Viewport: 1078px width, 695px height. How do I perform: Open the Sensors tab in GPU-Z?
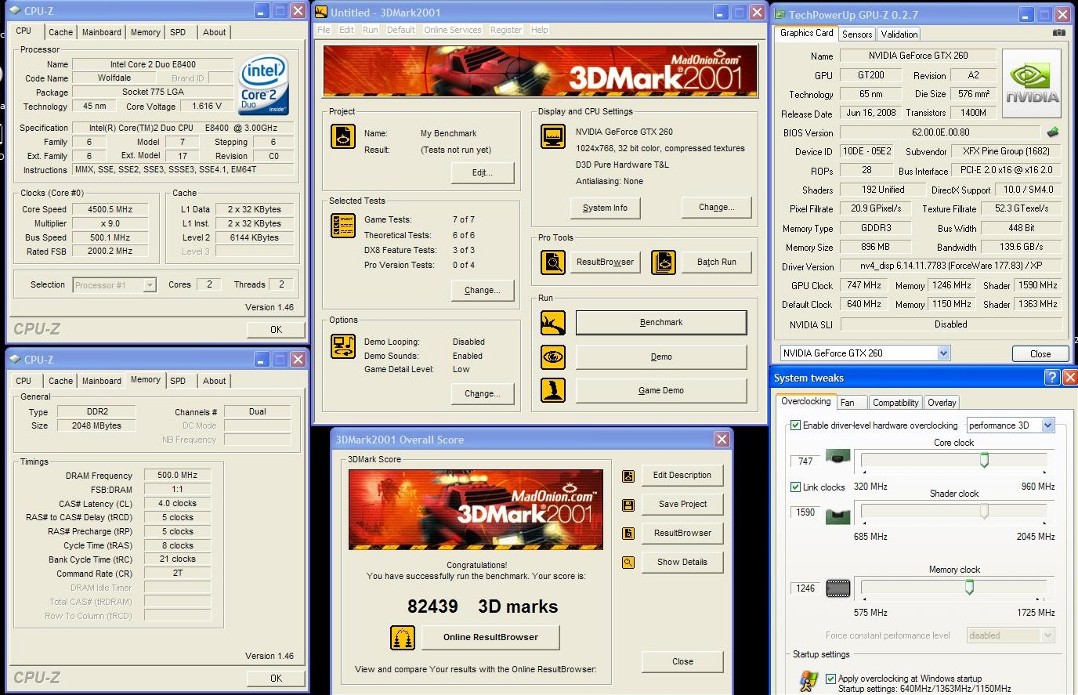857,34
